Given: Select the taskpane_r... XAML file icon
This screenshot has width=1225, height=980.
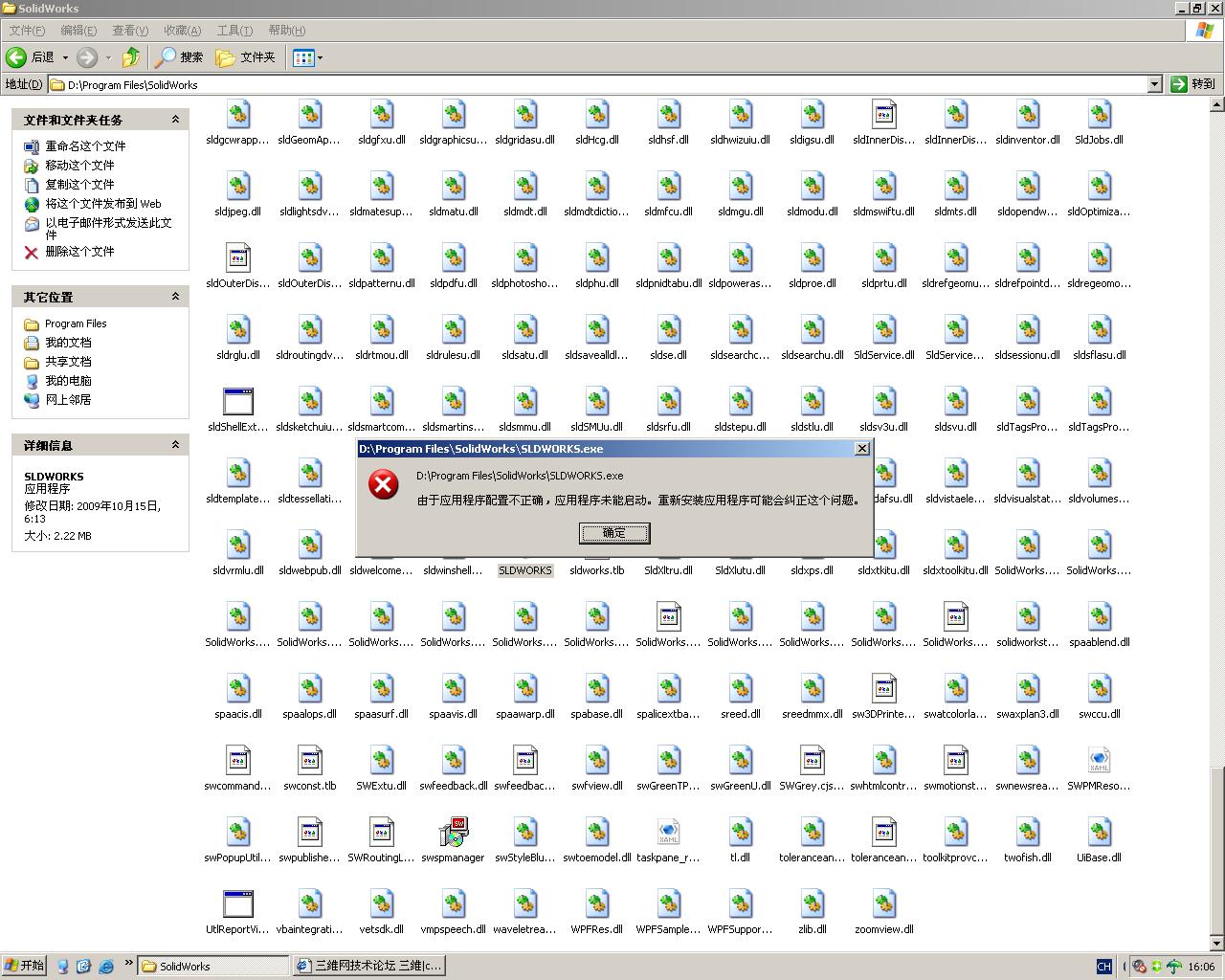Looking at the screenshot, I should [x=669, y=833].
